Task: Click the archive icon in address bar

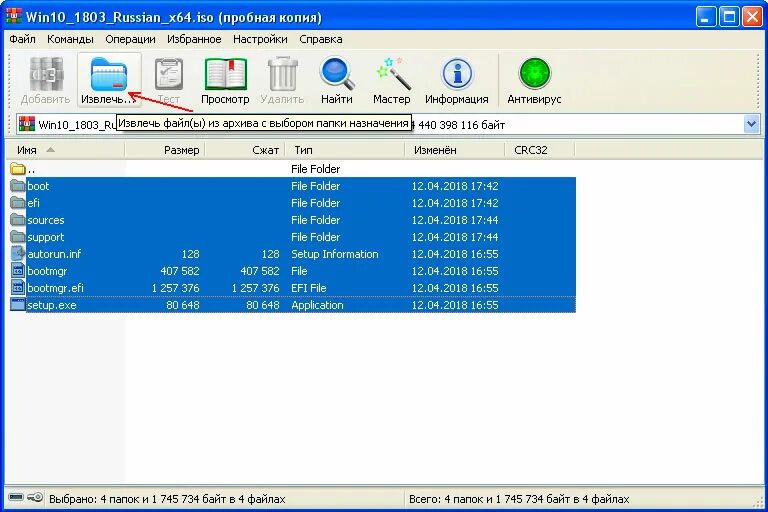Action: point(26,124)
